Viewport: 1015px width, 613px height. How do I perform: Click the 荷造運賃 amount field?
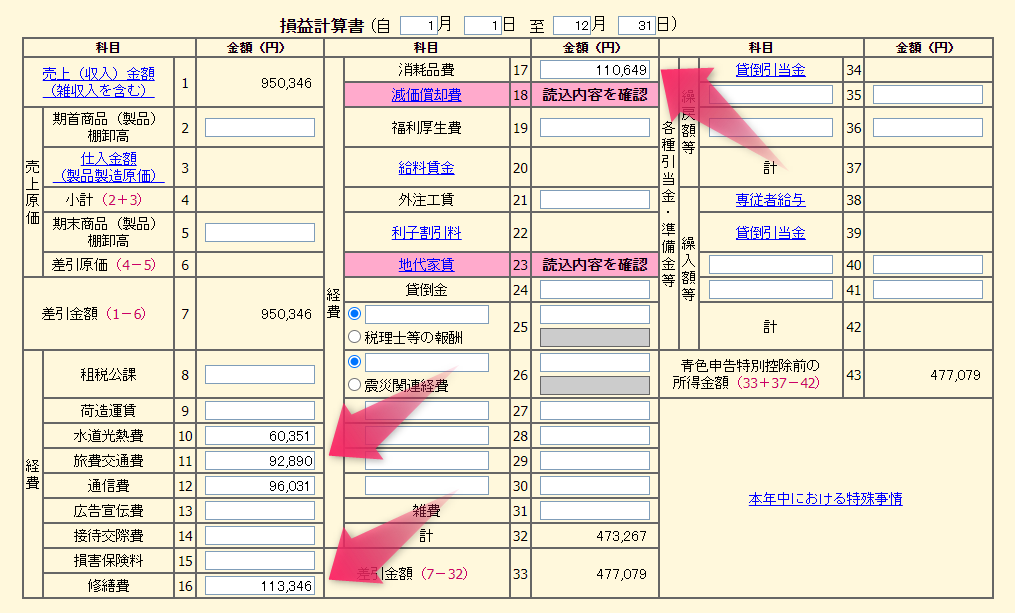tap(260, 410)
